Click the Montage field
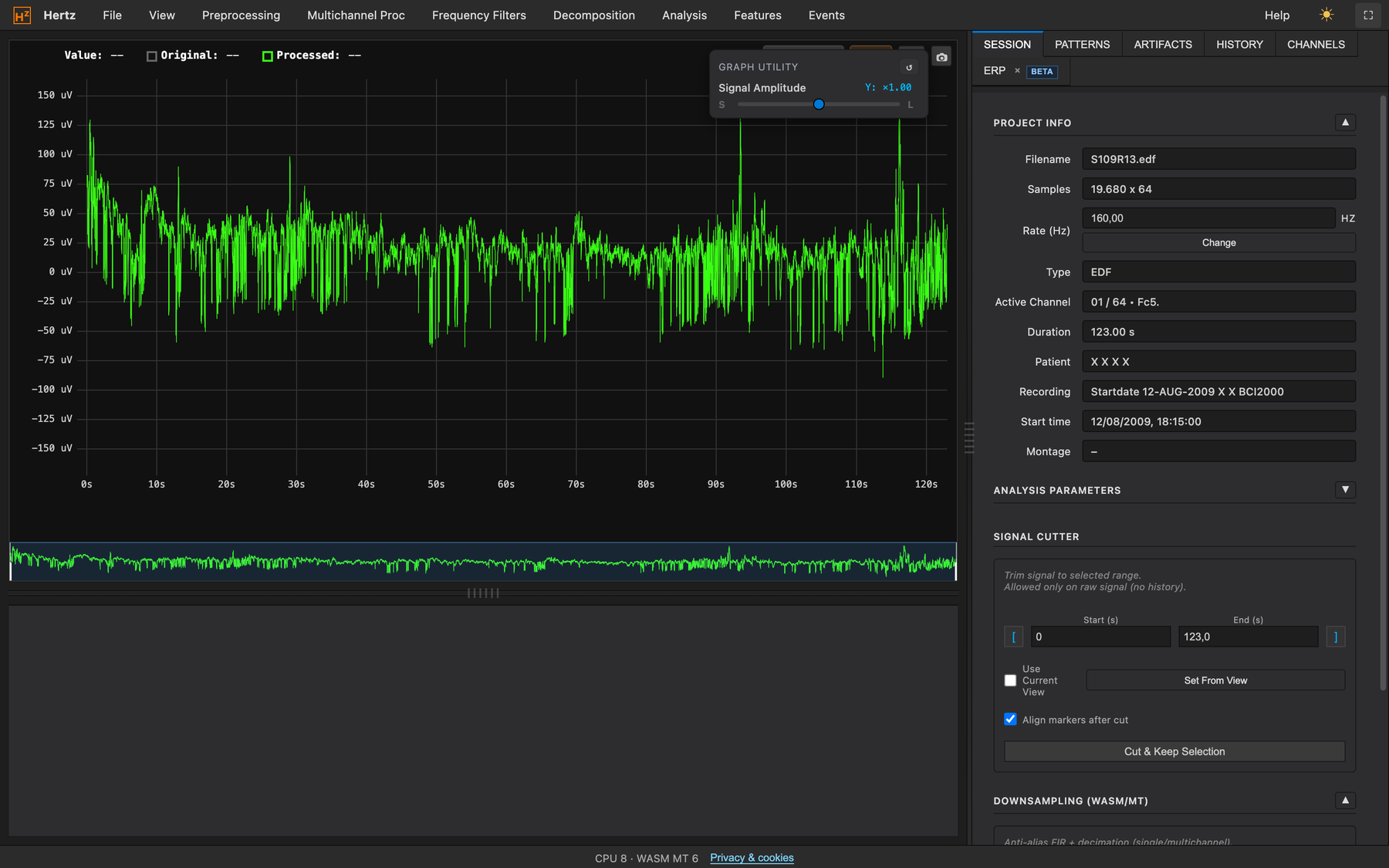 [x=1218, y=451]
